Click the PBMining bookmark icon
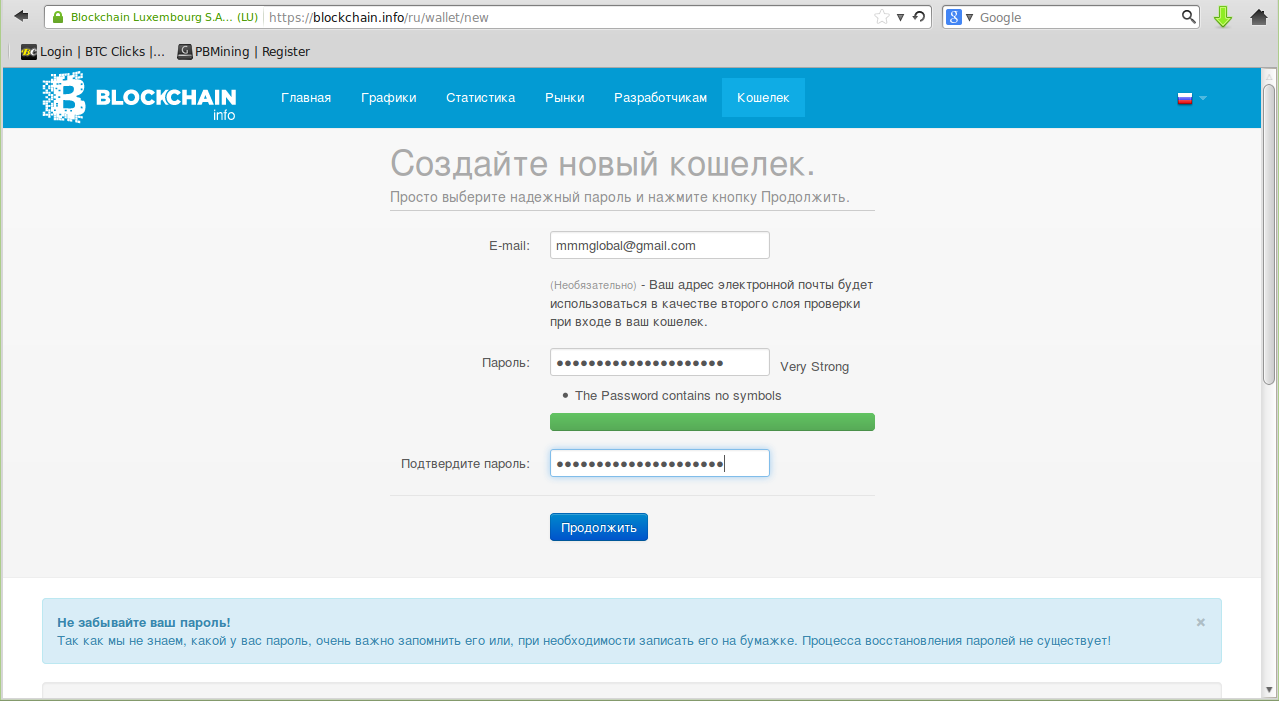The image size is (1279, 701). [x=183, y=51]
